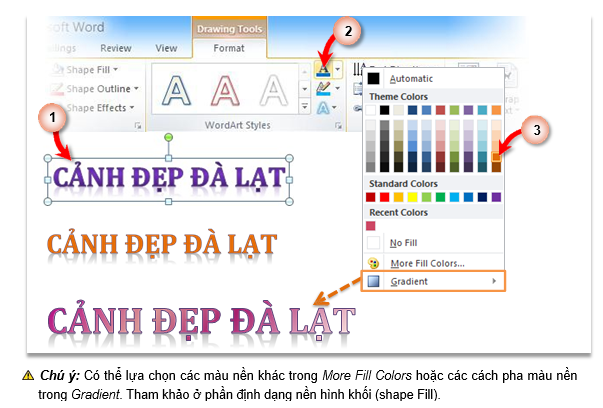Pick the pink recent color swatch
Image resolution: width=603 pixels, height=408 pixels.
pos(374,225)
